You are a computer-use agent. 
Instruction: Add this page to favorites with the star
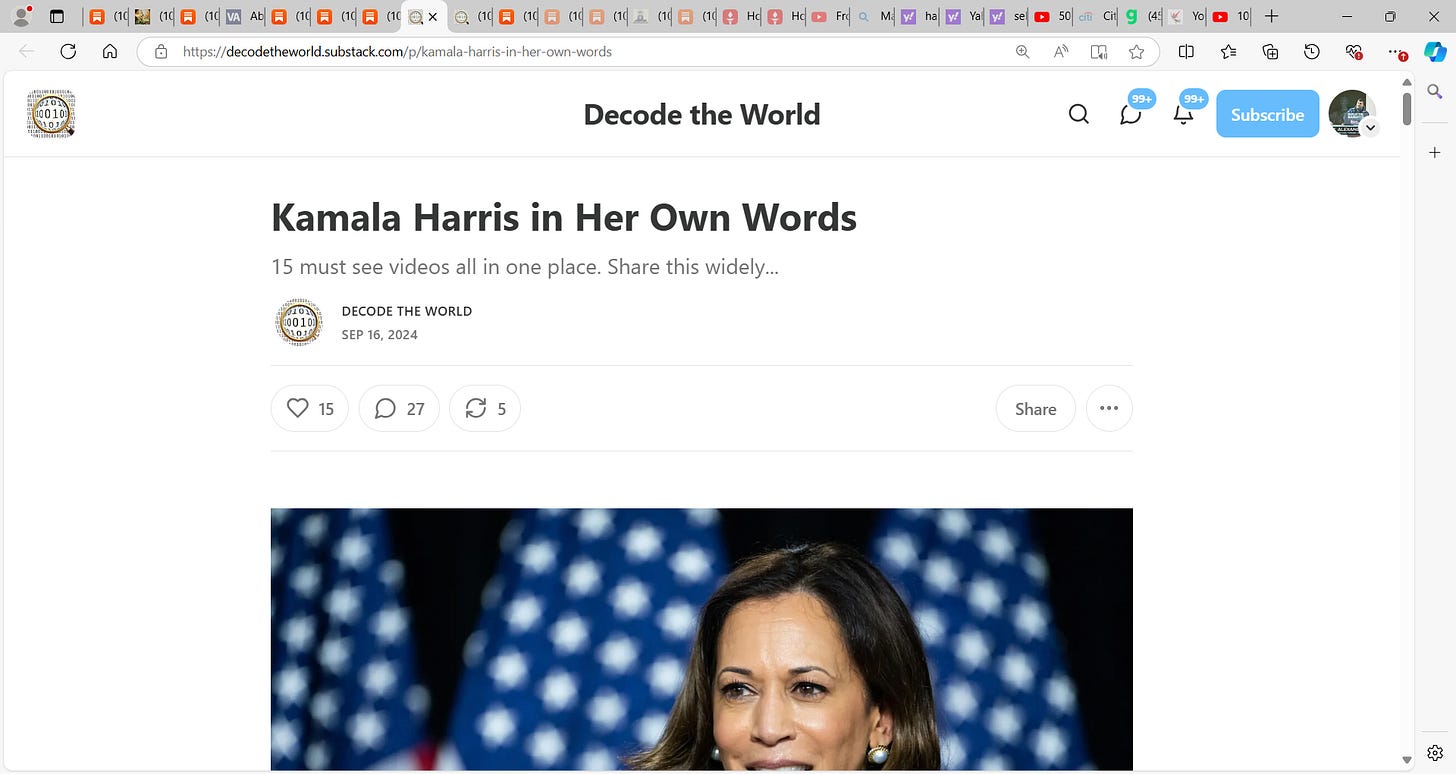[x=1136, y=52]
